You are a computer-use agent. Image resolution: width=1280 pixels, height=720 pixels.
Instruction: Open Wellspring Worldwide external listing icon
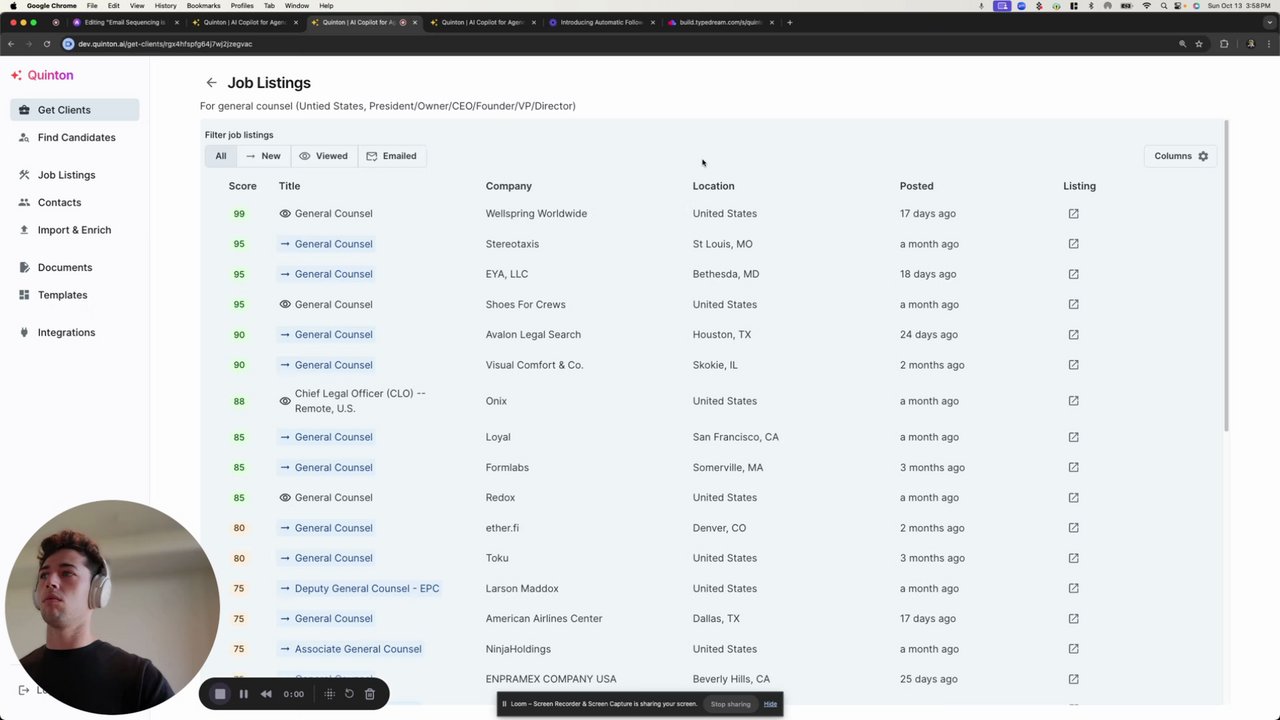[1073, 213]
